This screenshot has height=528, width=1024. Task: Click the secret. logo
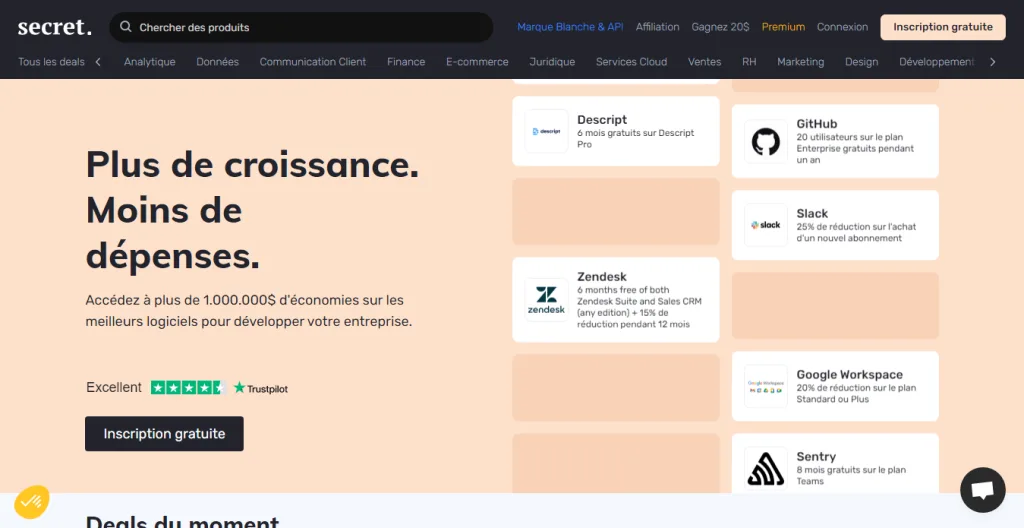55,27
